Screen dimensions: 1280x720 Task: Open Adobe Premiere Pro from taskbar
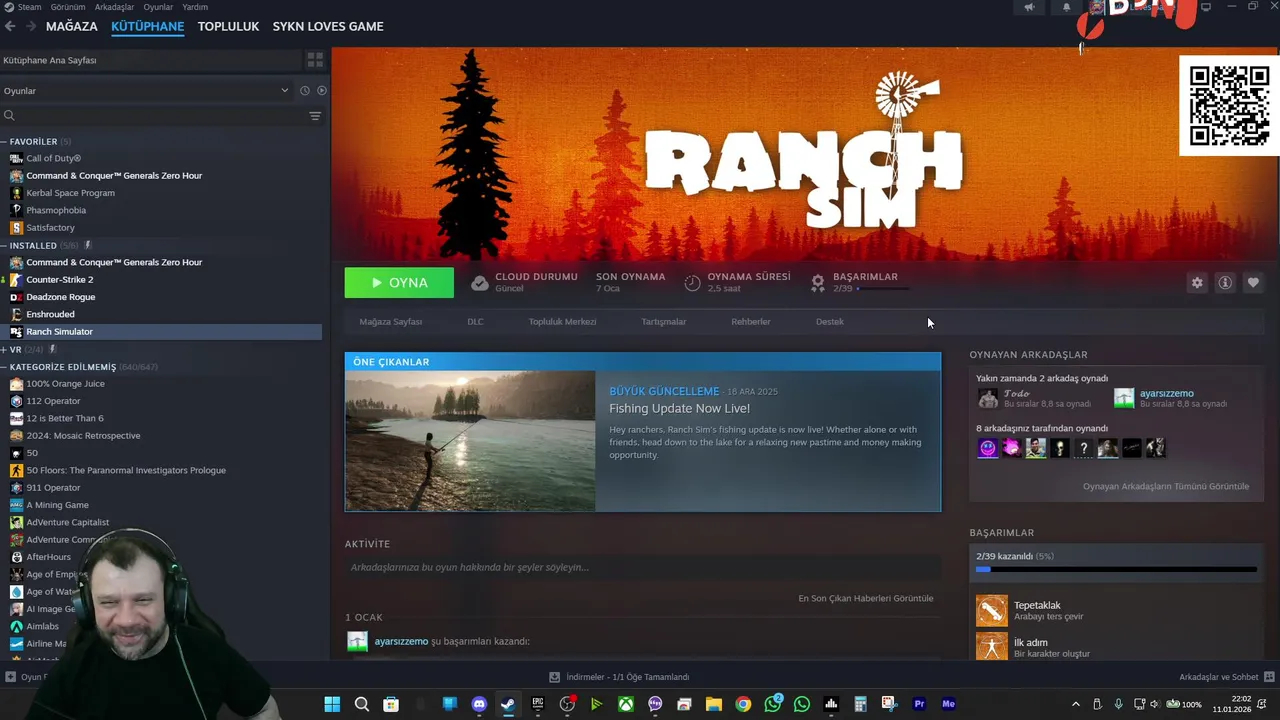[919, 704]
